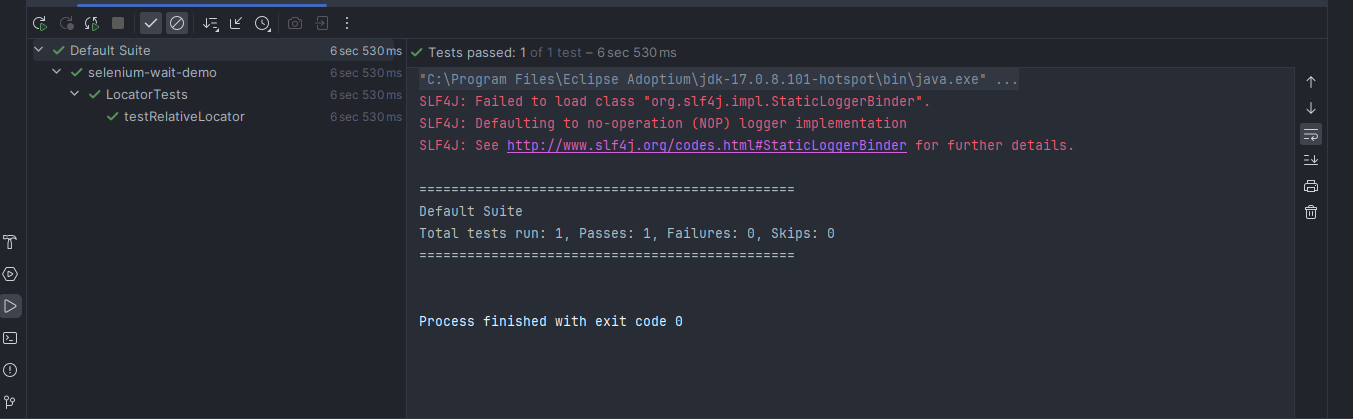
Task: Collapse the selenium-wait-demo node
Action: (57, 73)
